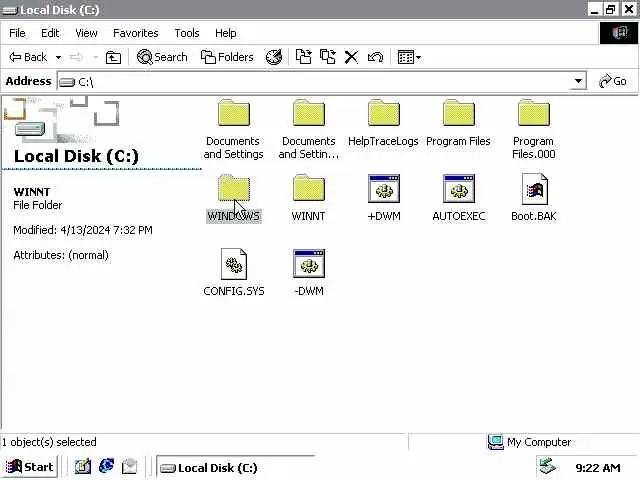
Task: Open the Help menu
Action: (x=226, y=33)
